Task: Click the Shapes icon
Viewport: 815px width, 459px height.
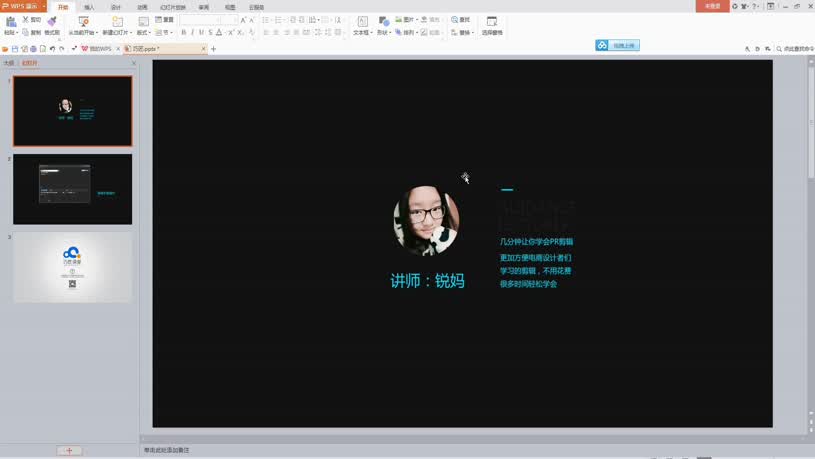Action: (x=384, y=21)
